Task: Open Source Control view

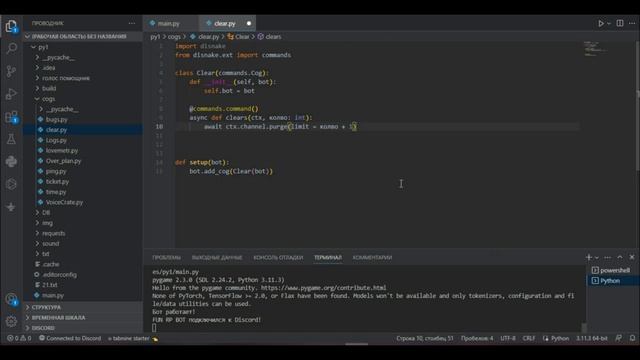Action: pyautogui.click(x=11, y=71)
